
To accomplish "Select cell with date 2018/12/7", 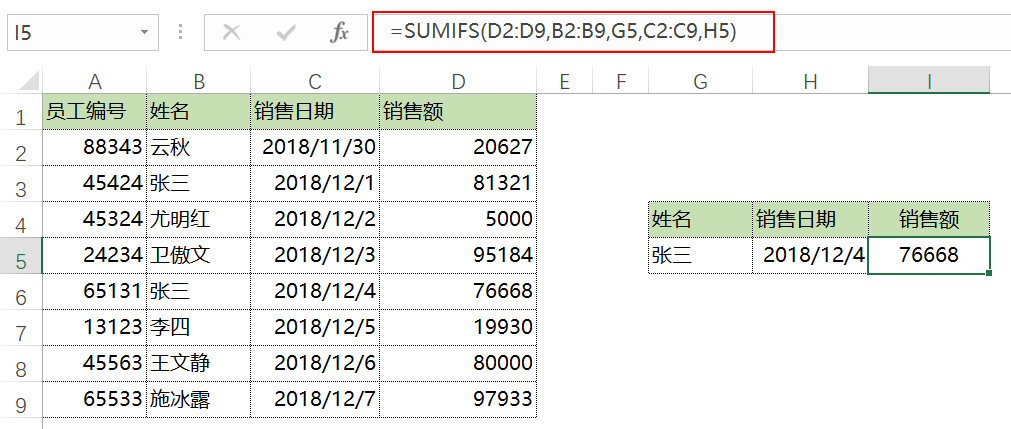I will pos(315,401).
